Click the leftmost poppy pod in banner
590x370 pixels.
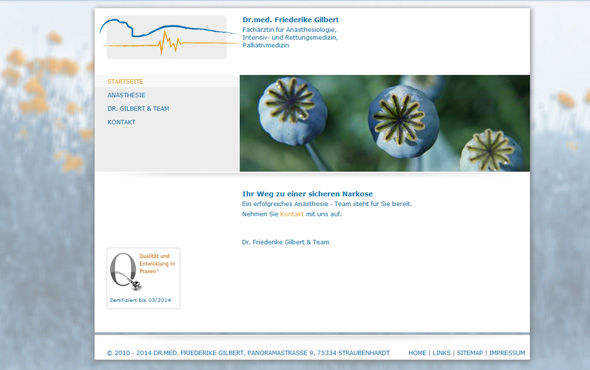[x=292, y=111]
